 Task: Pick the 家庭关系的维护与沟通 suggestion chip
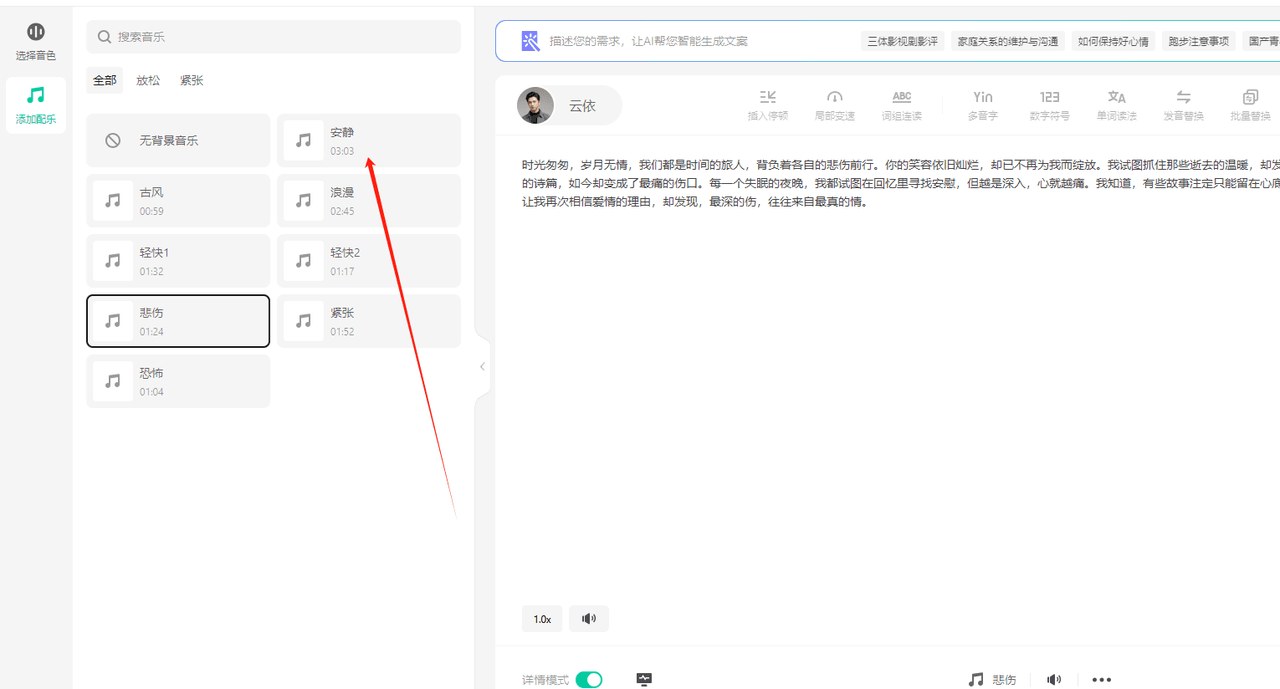(1008, 41)
